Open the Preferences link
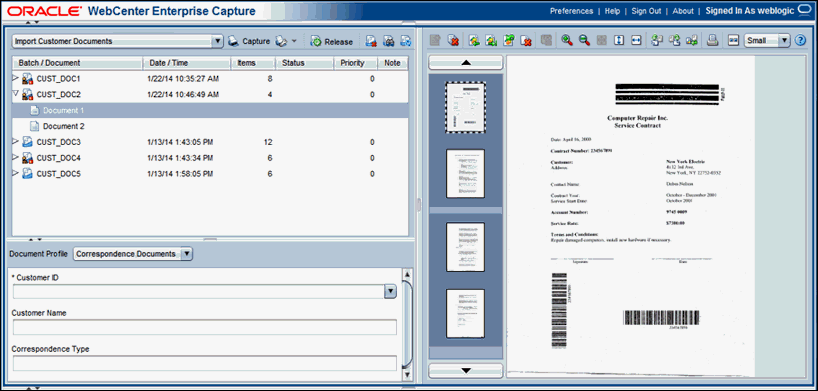This screenshot has width=818, height=391. pos(571,11)
